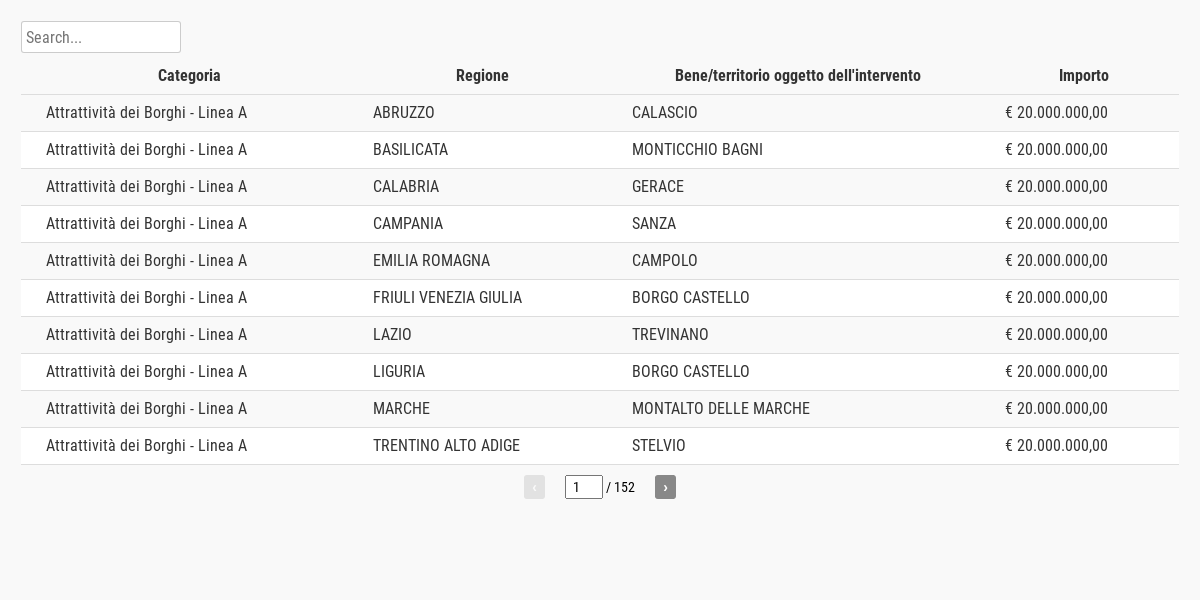Click the page number input box
The width and height of the screenshot is (1200, 600).
pyautogui.click(x=583, y=487)
